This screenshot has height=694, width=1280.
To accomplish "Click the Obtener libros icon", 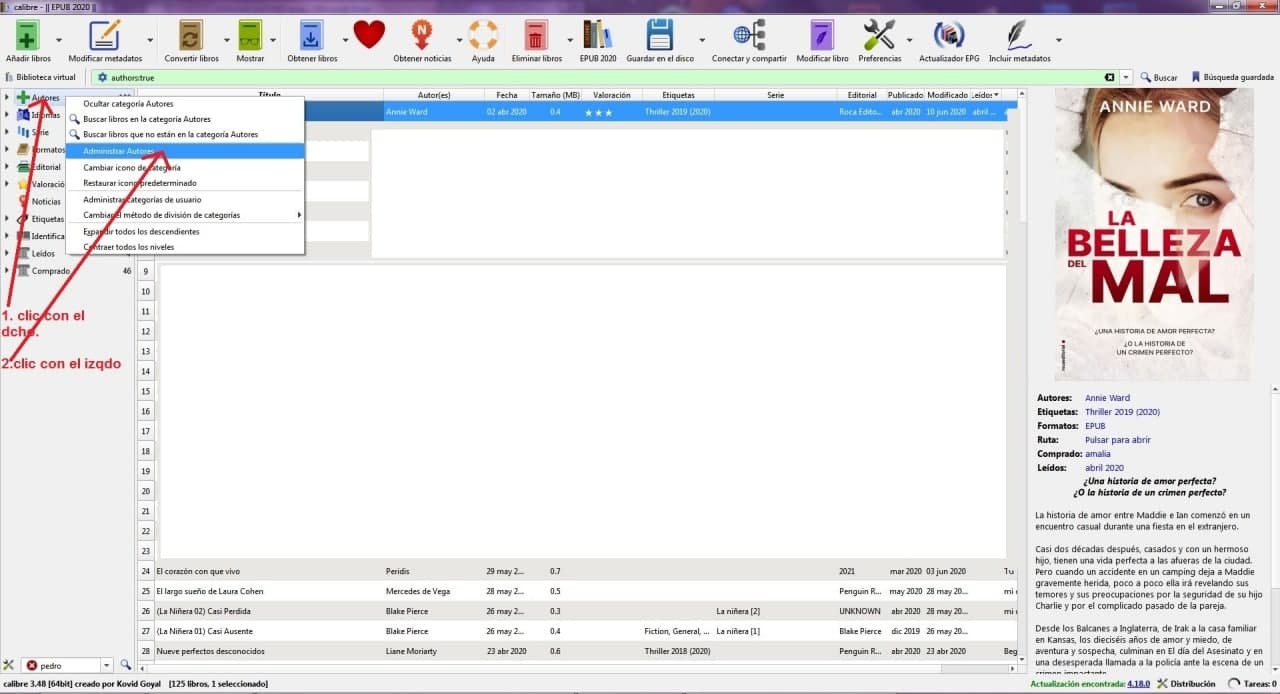I will click(312, 35).
